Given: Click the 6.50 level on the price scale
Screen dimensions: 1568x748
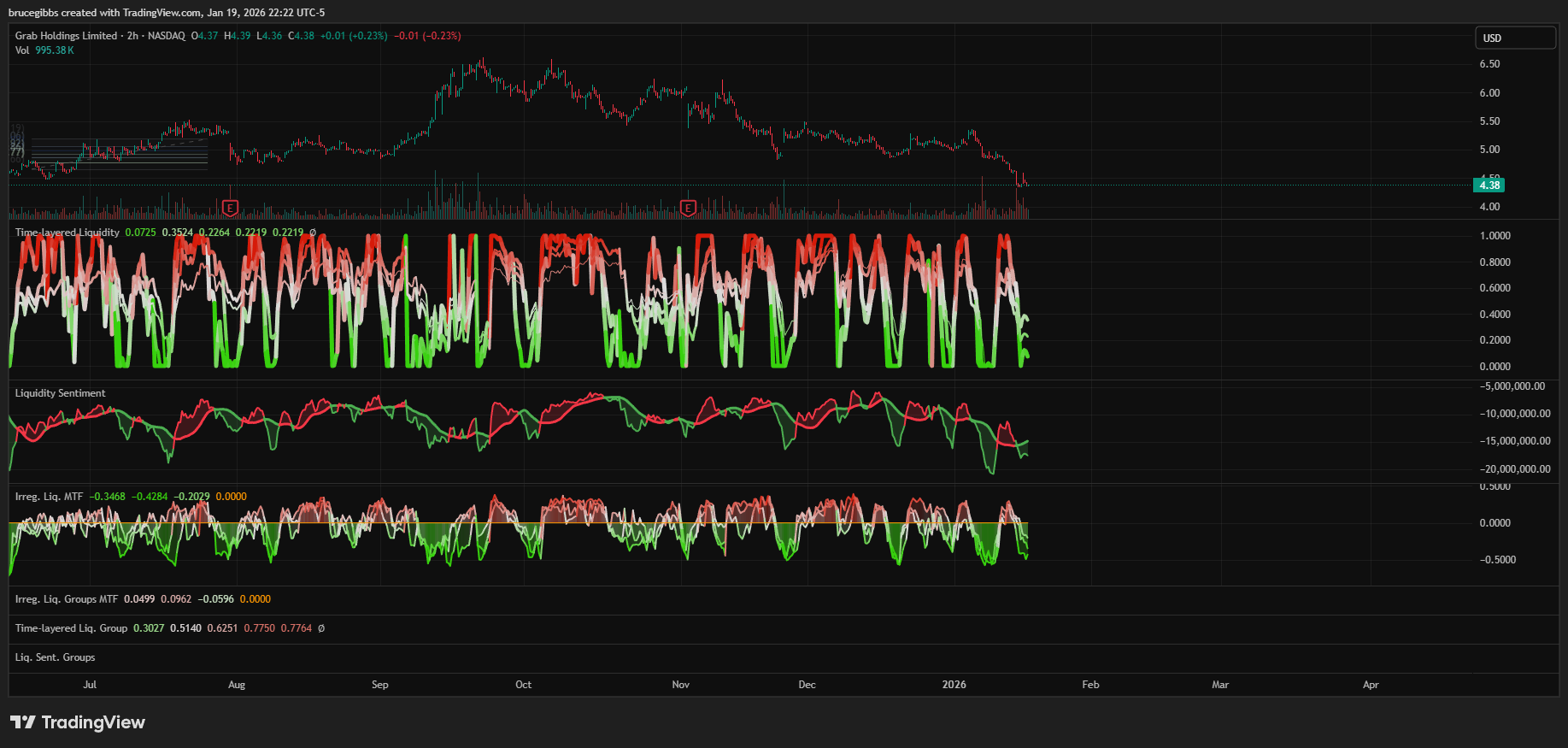Looking at the screenshot, I should tap(1489, 64).
